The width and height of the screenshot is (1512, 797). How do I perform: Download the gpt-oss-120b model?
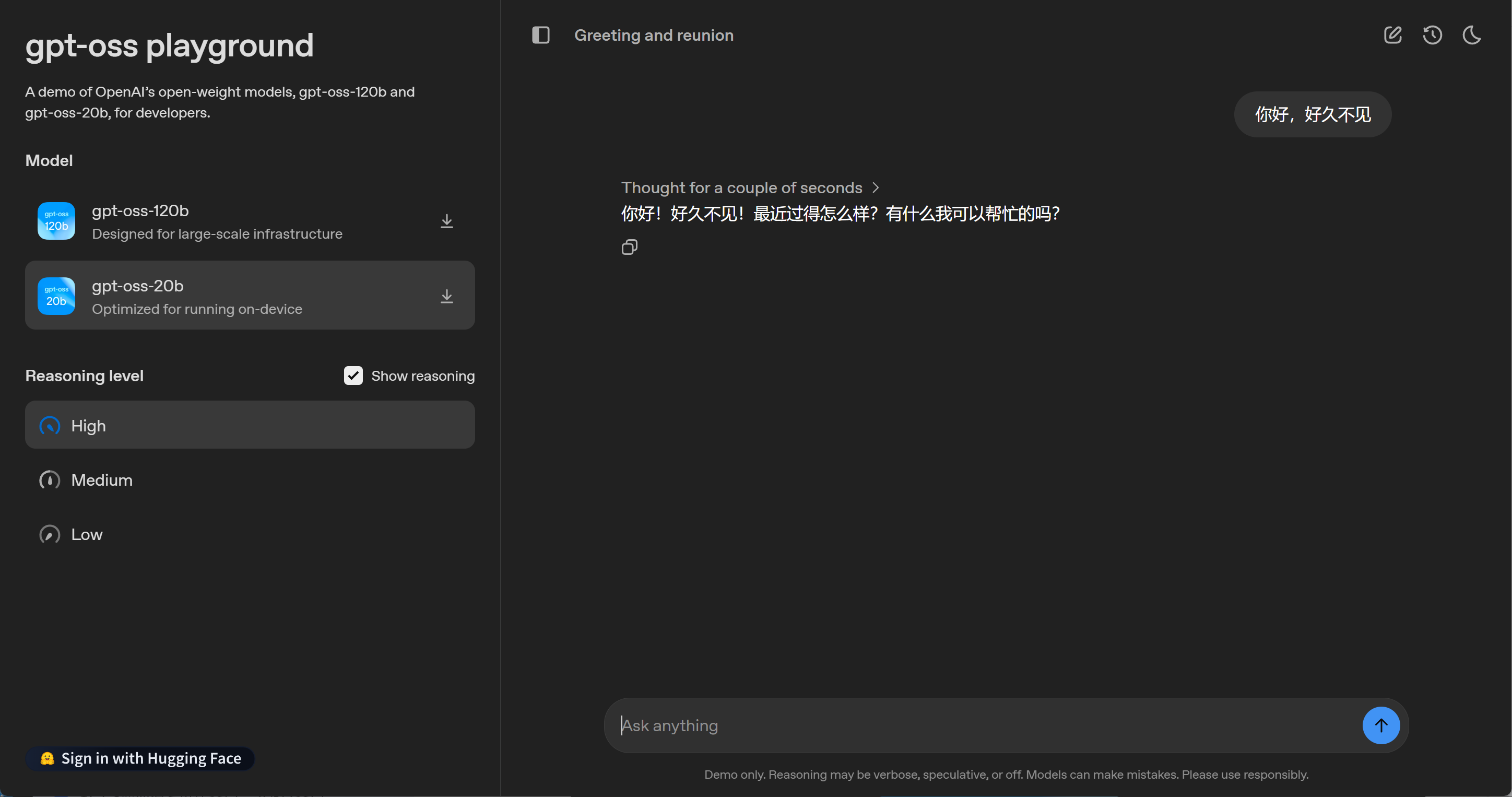click(447, 221)
